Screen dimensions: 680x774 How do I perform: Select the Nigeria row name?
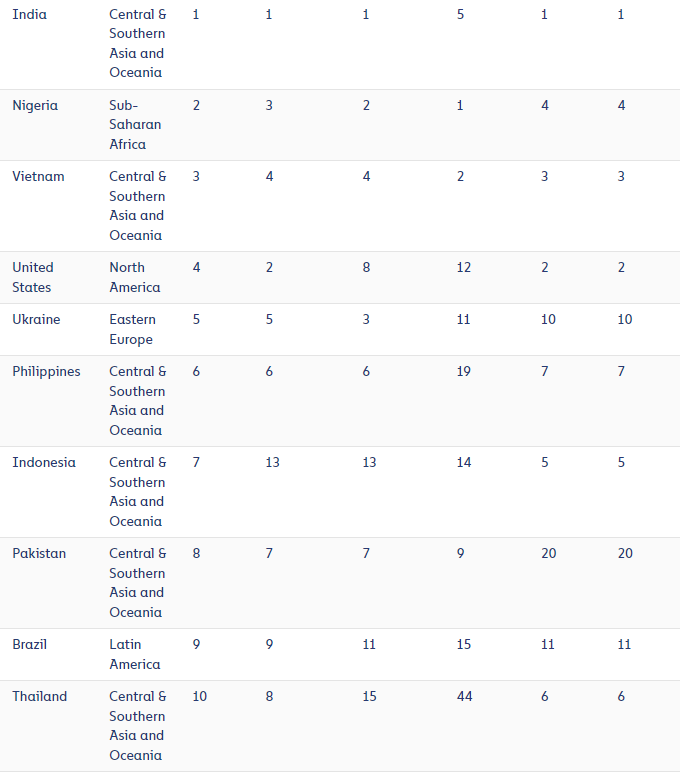click(35, 105)
